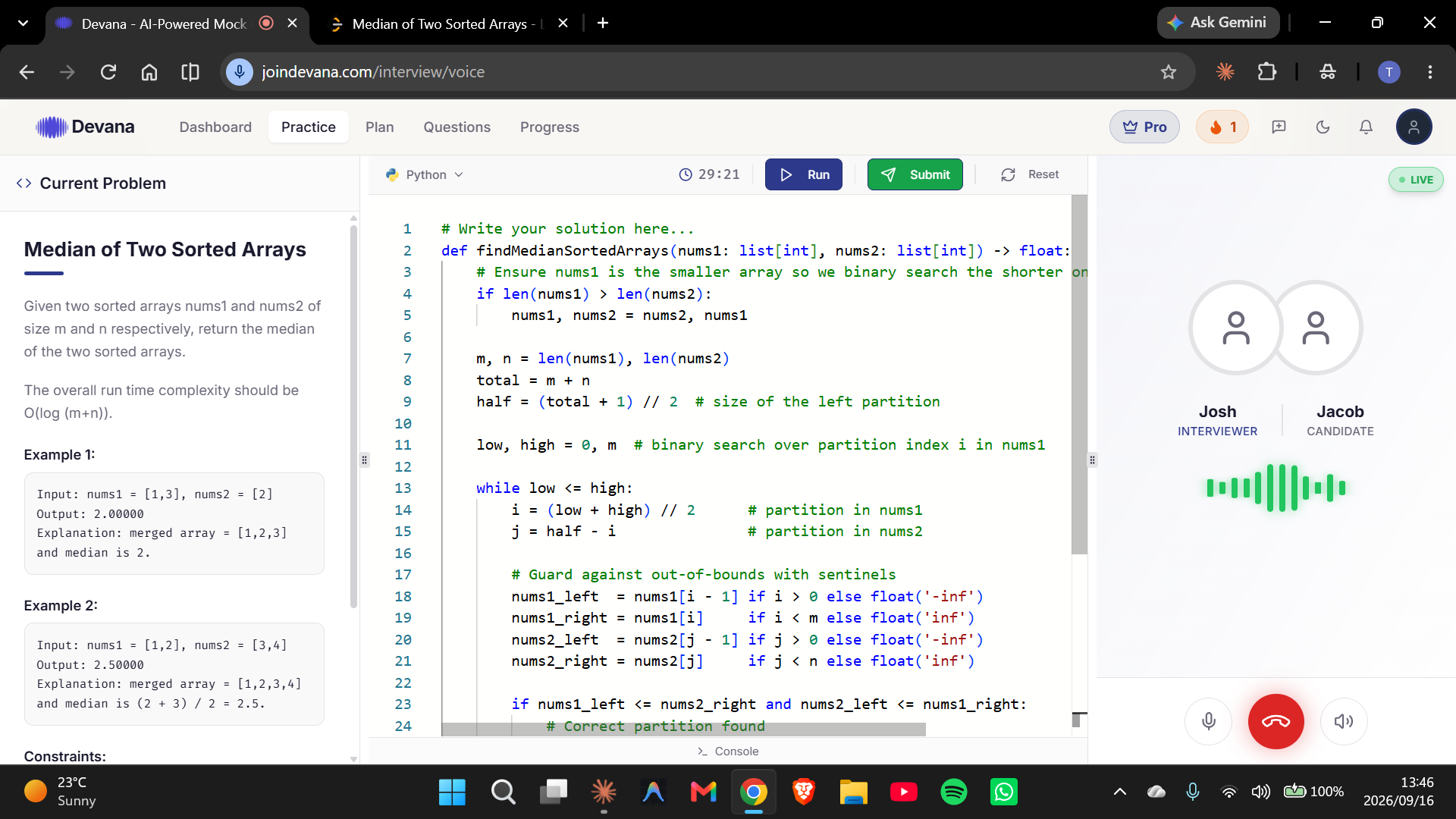Screen dimensions: 1456x819
Task: Mute the microphone in call controls
Action: (x=1209, y=721)
